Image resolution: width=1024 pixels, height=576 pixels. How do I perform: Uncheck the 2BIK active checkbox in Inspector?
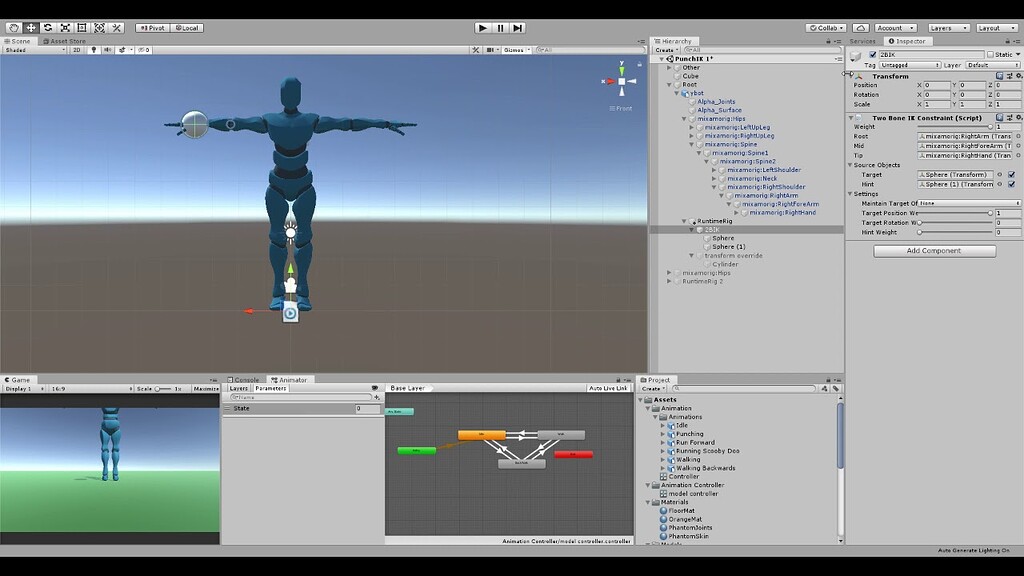(x=872, y=53)
